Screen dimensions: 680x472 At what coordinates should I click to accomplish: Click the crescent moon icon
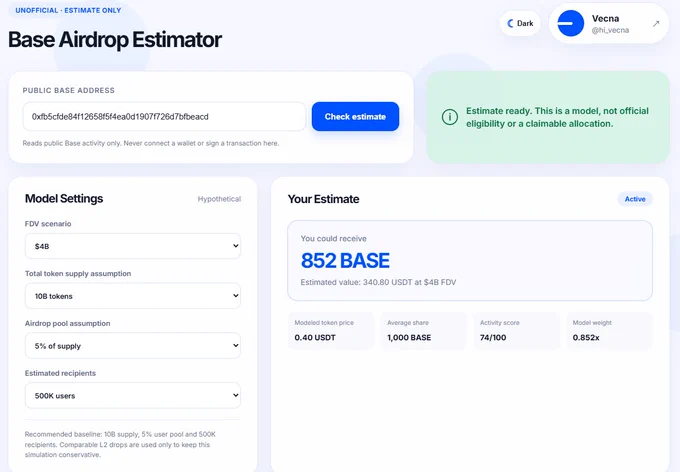510,23
